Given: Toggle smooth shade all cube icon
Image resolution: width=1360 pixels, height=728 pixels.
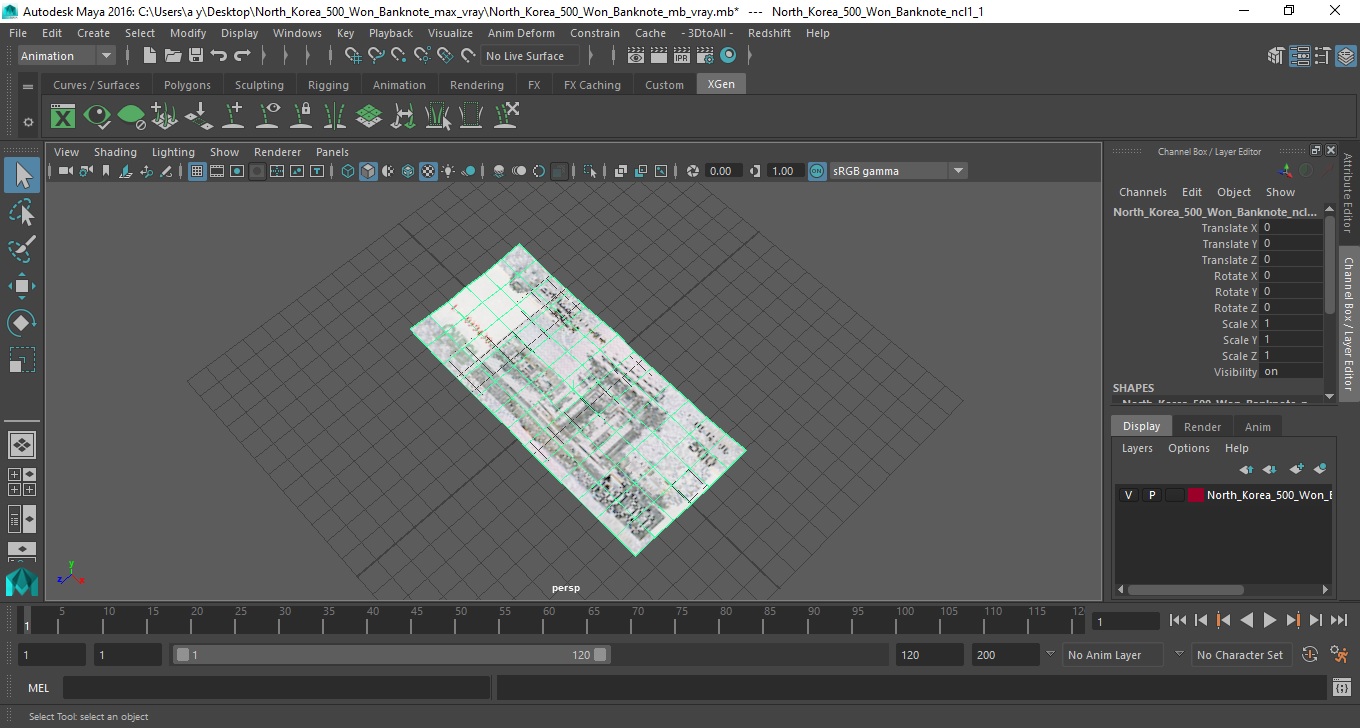Looking at the screenshot, I should tap(368, 171).
